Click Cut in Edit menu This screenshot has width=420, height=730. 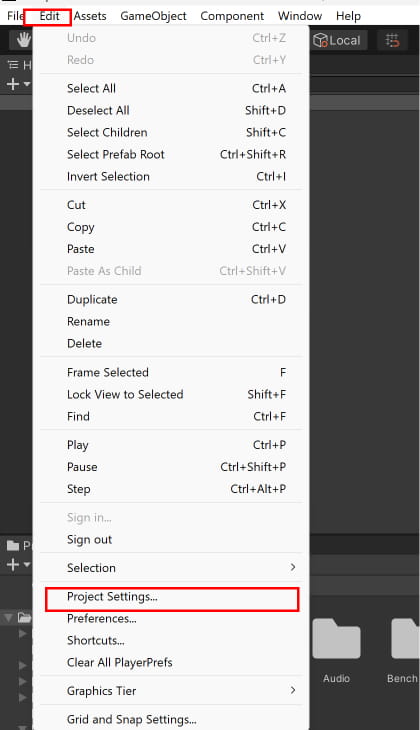pyautogui.click(x=170, y=205)
